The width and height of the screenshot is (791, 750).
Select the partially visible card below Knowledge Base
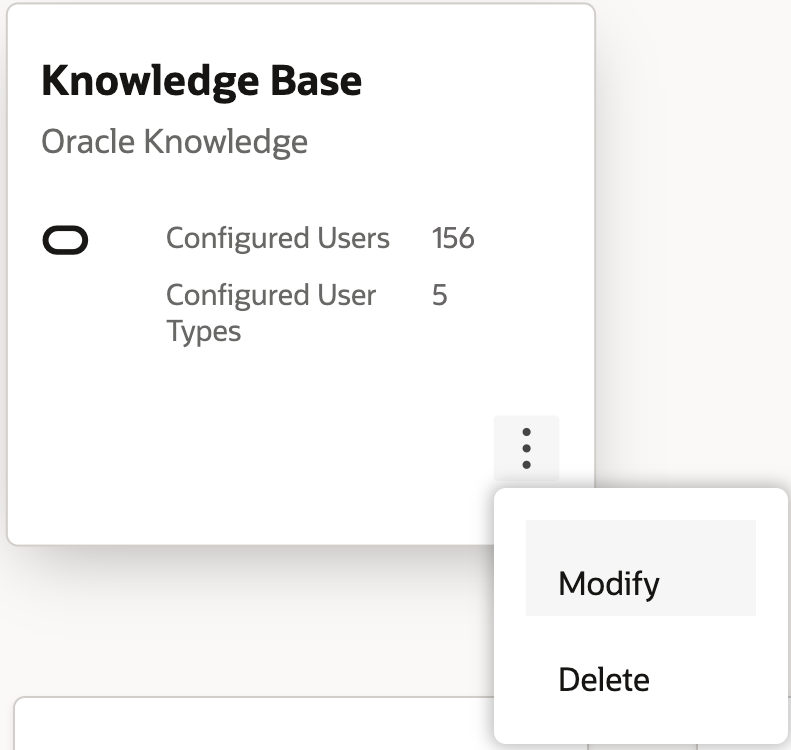(250, 725)
